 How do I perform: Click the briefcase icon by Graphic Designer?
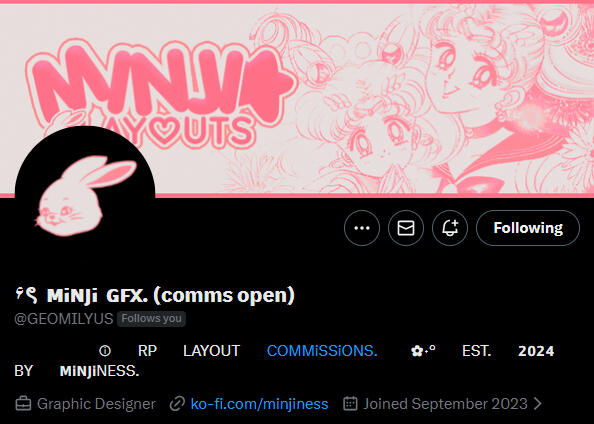click(23, 404)
